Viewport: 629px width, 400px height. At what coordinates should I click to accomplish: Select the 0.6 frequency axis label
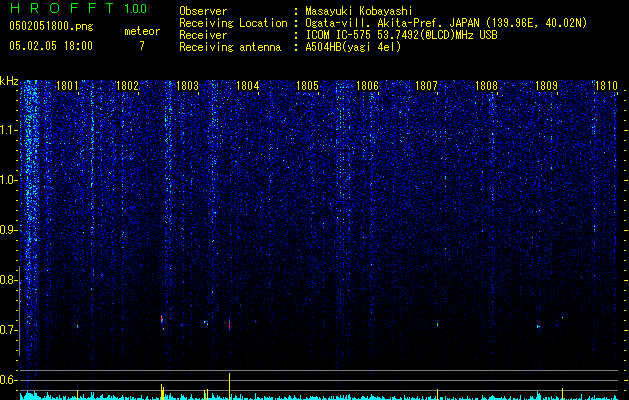pyautogui.click(x=9, y=380)
